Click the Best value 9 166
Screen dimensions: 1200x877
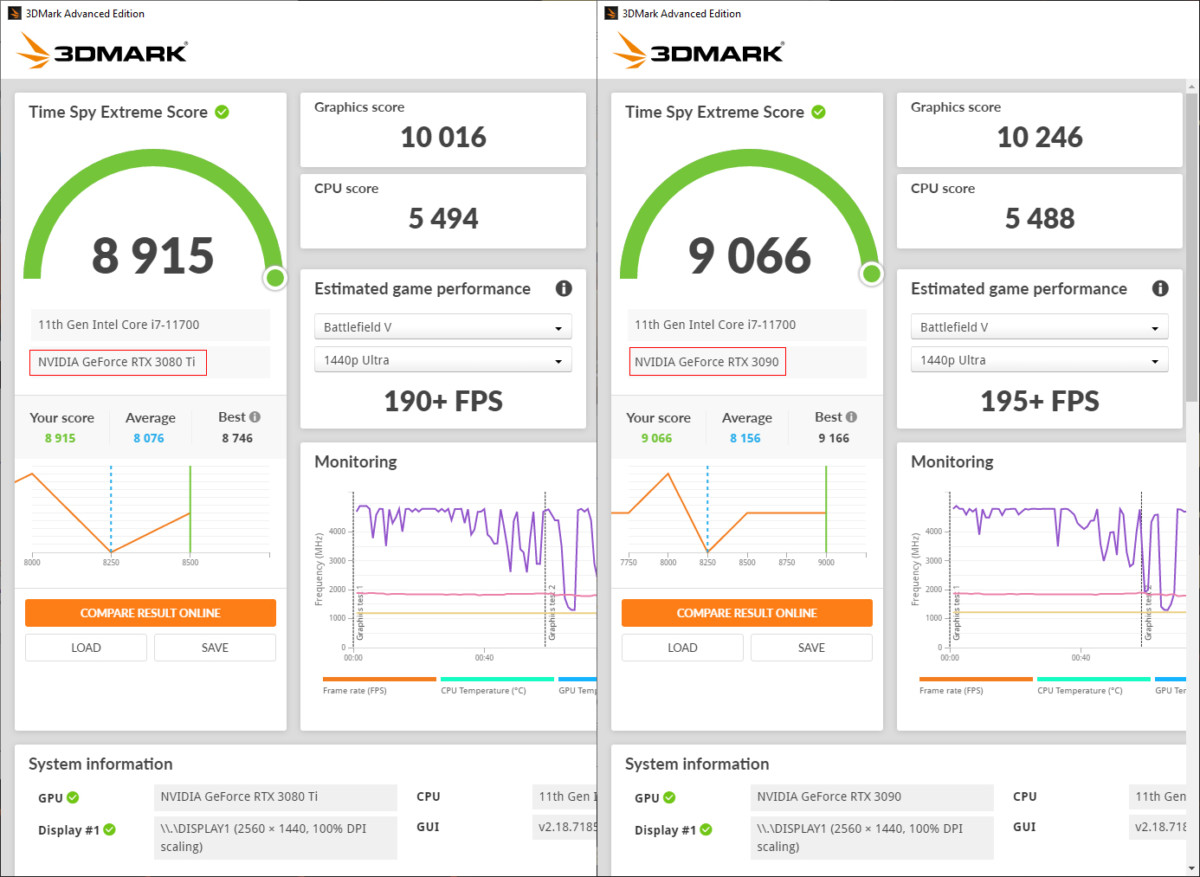coord(833,438)
